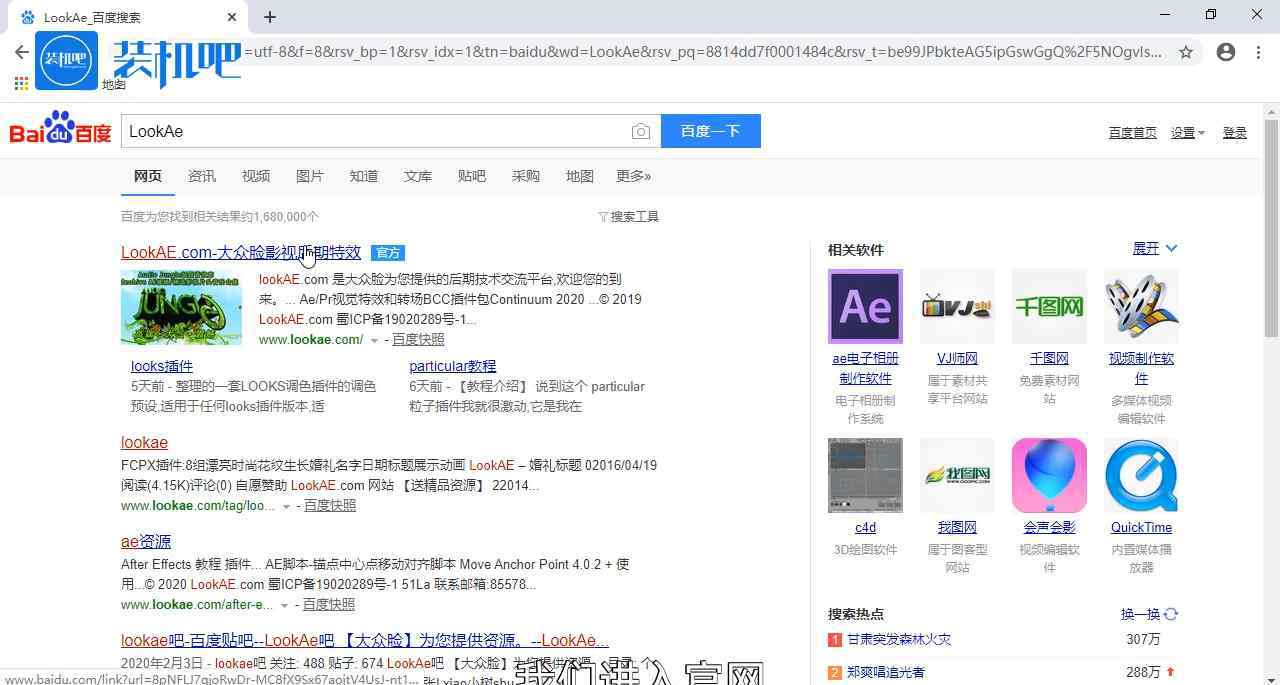Click the Baidu logo
Image resolution: width=1280 pixels, height=685 pixels.
(x=61, y=129)
